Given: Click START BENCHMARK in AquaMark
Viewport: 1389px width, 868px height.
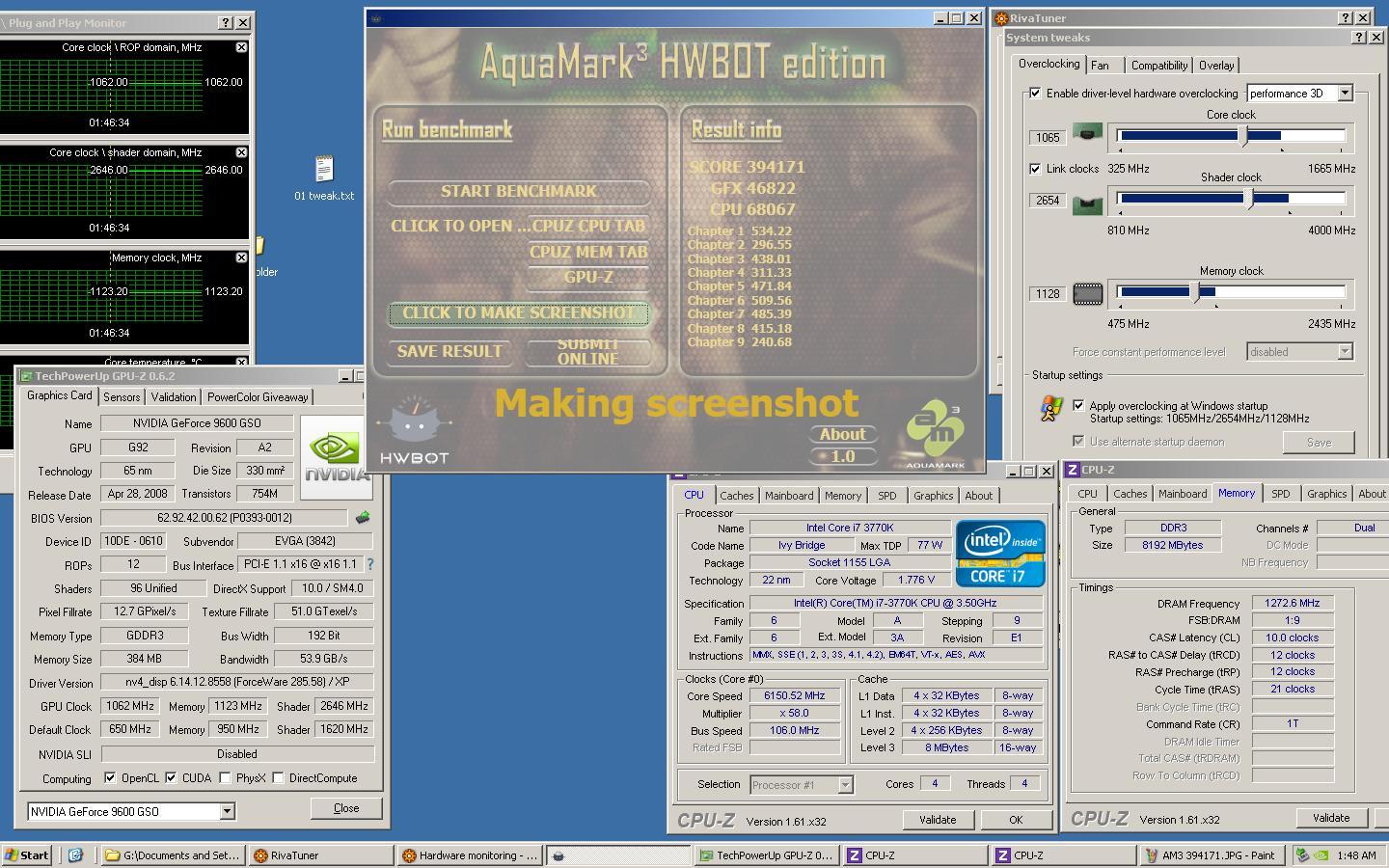Looking at the screenshot, I should [x=519, y=191].
